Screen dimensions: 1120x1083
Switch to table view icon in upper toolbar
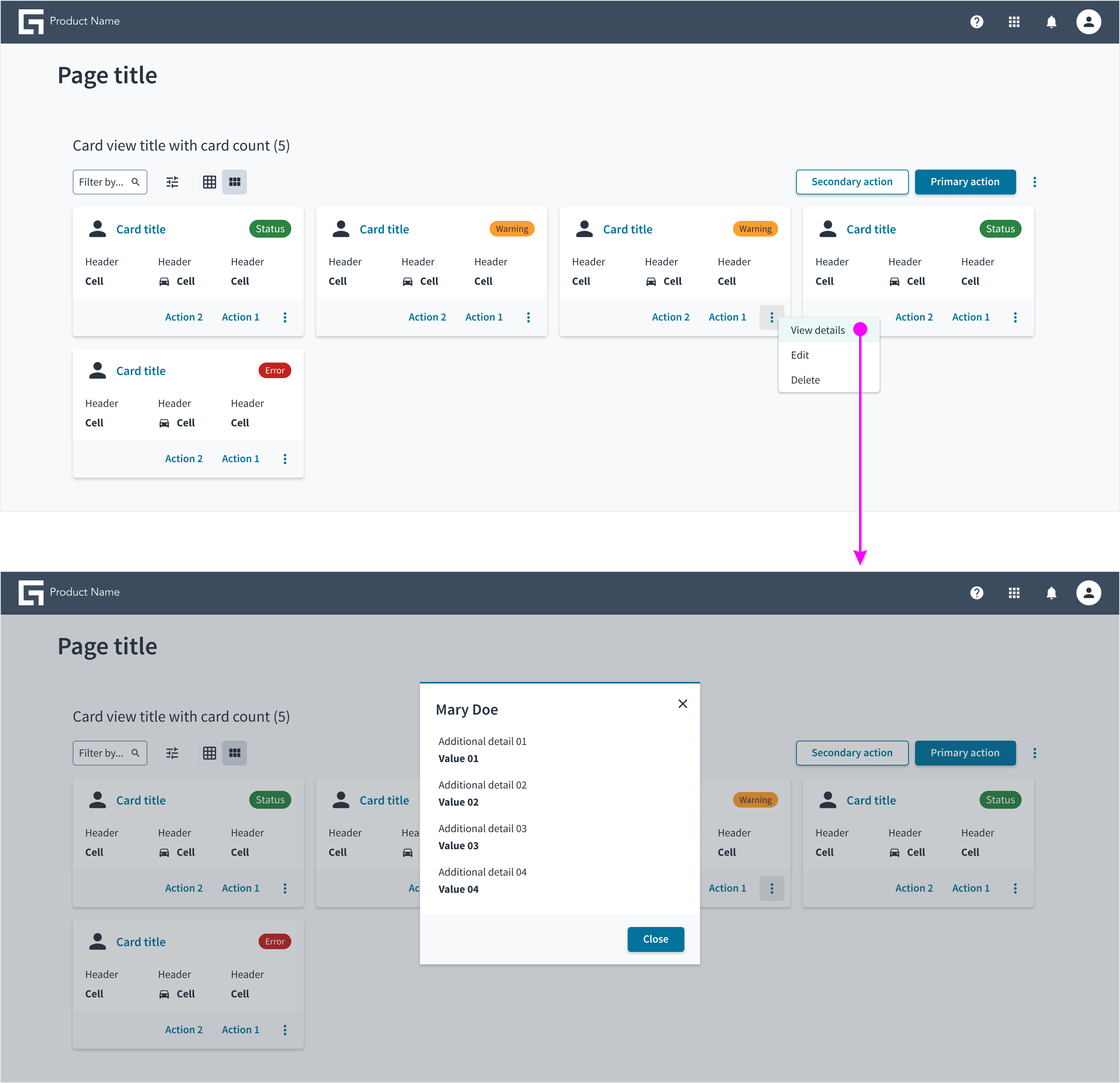tap(210, 182)
